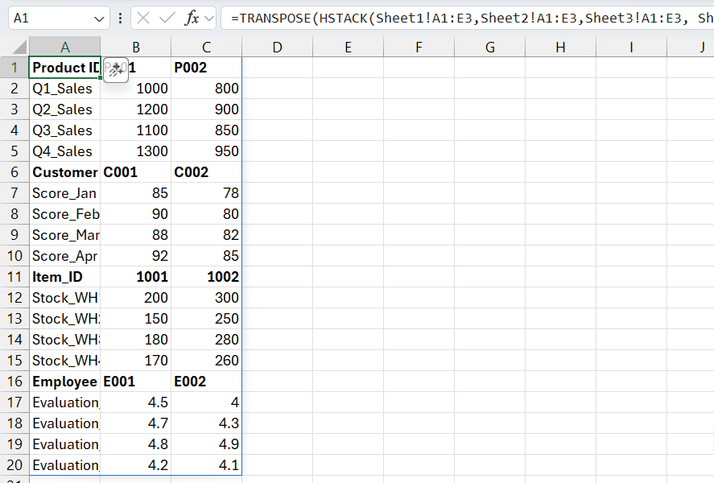Click the value 1000
Screen dimensions: 714x483
click(136, 88)
